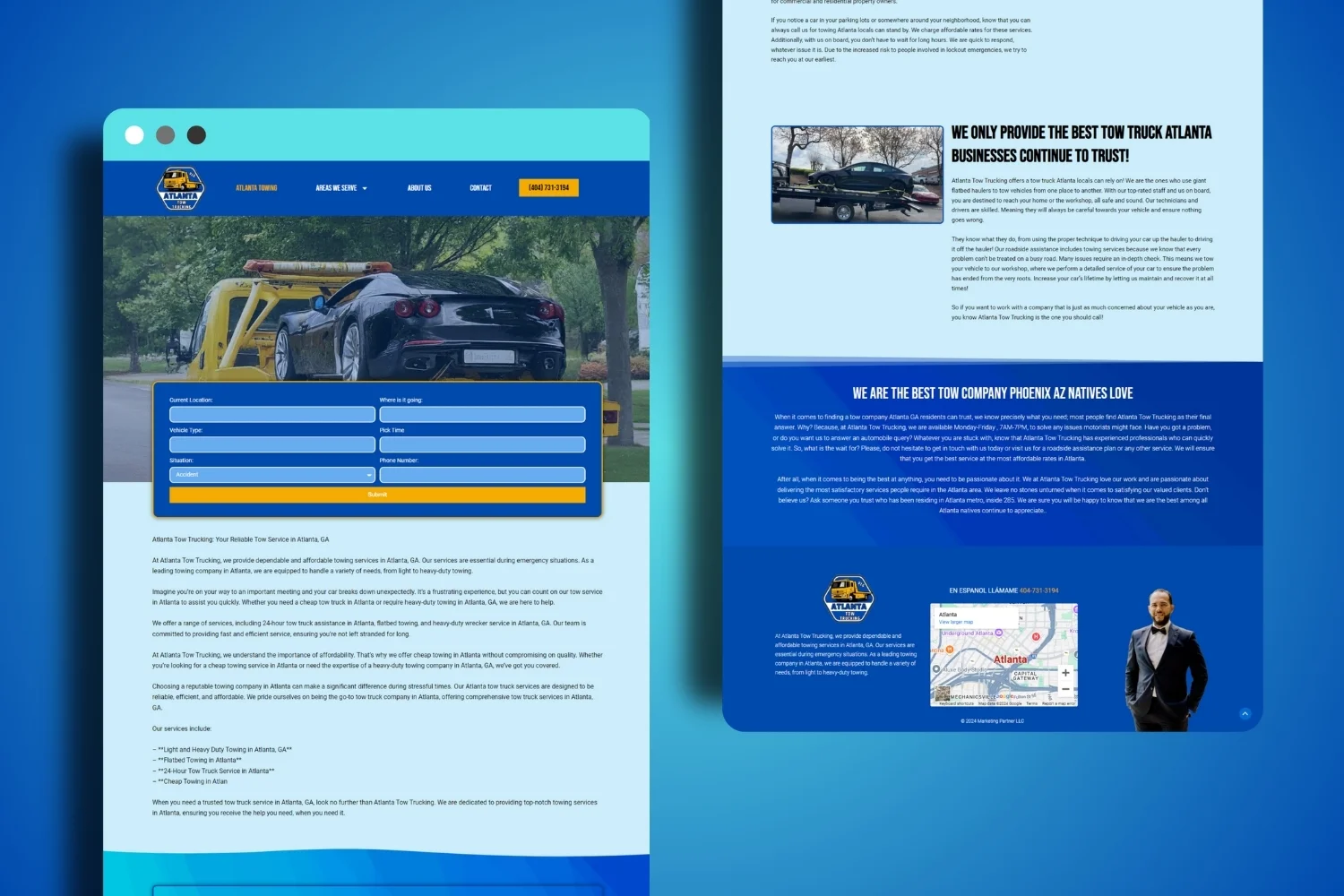The image size is (1344, 896).
Task: Click Report a map error link
Action: pos(1060,703)
